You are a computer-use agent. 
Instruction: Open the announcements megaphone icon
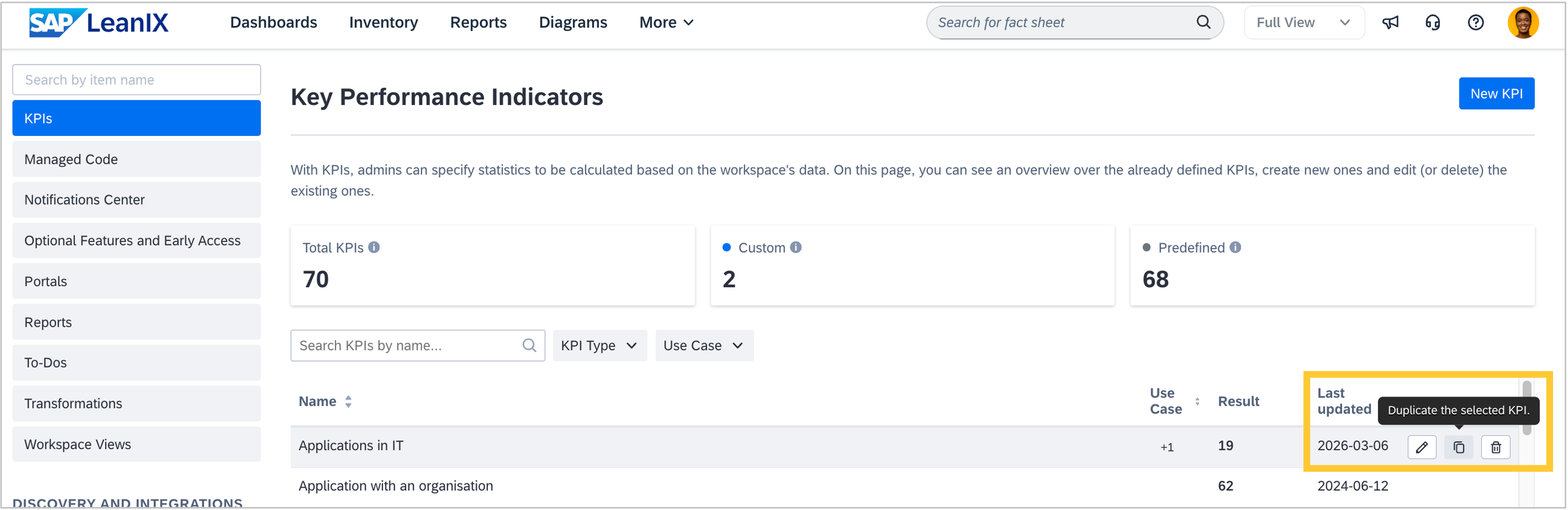1390,23
